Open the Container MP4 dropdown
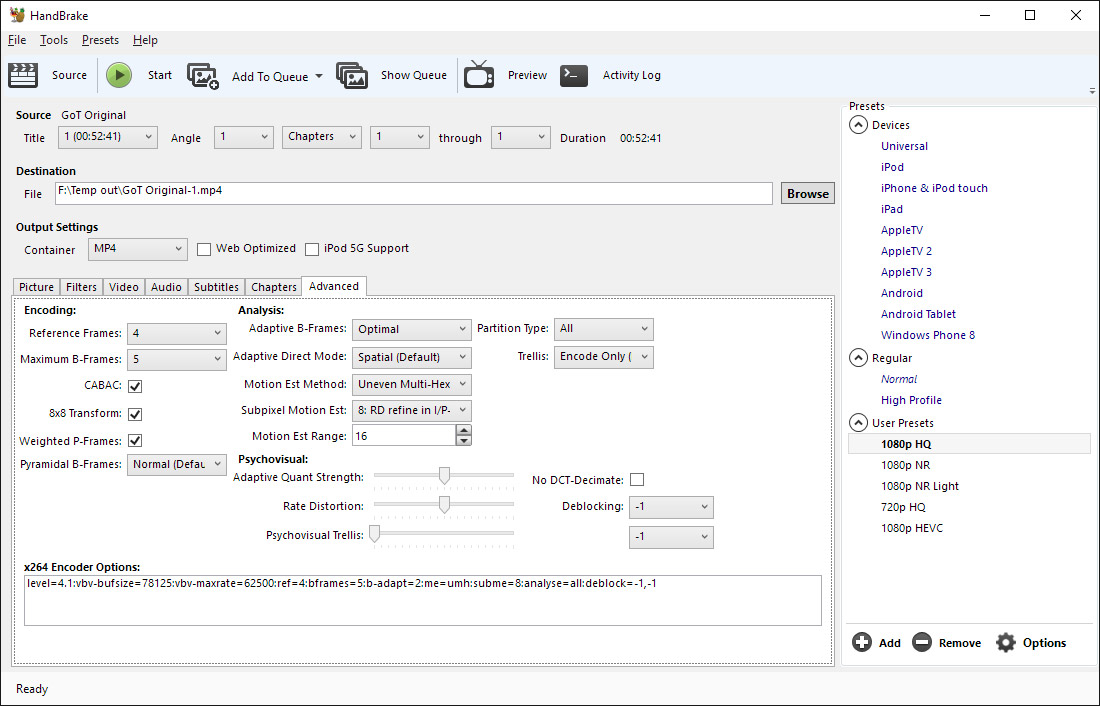Screen dimensions: 1100x706 tap(137, 249)
